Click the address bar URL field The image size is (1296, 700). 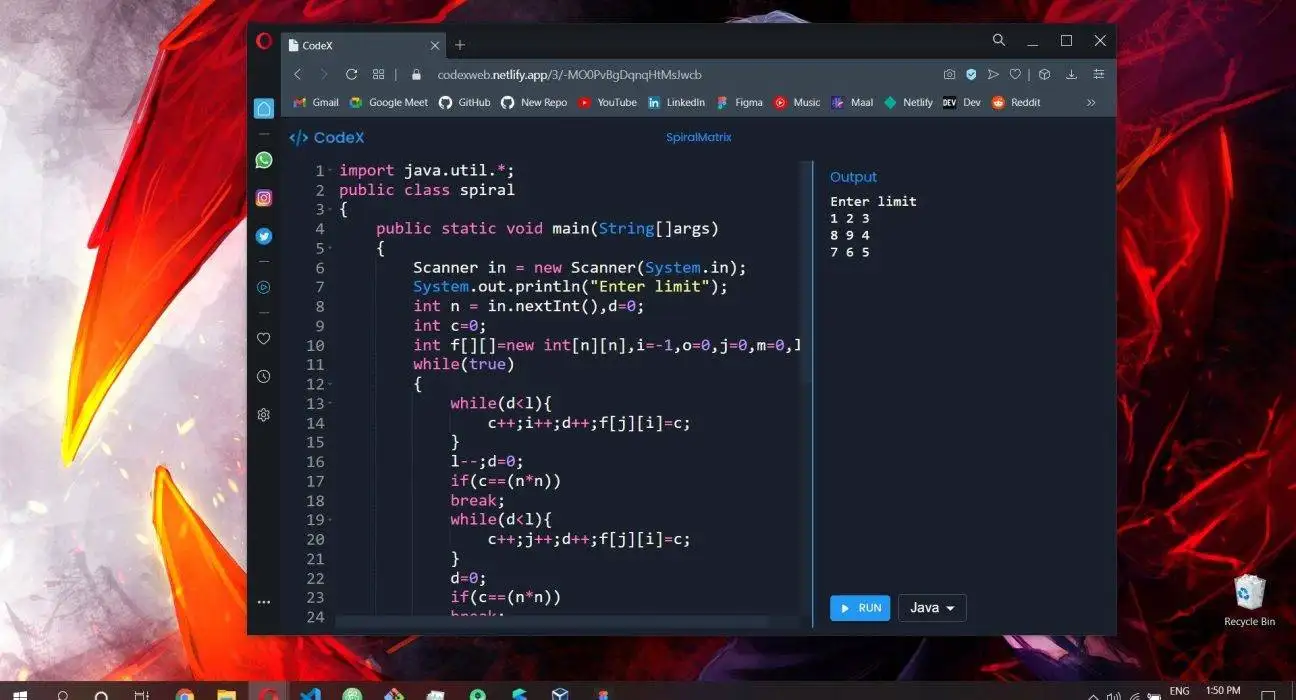pyautogui.click(x=570, y=74)
